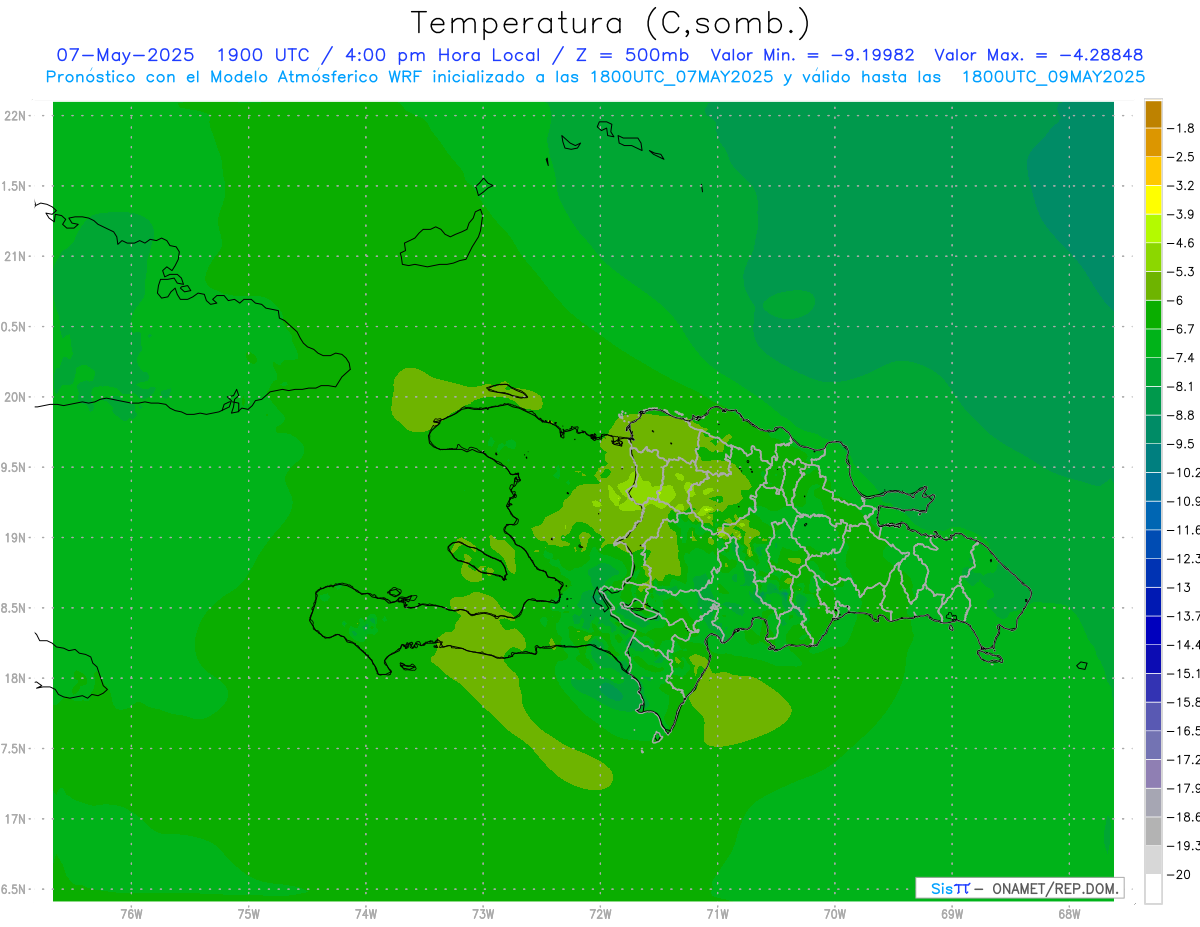
Task: Click the "18N" latitude label
Action: pos(16,679)
